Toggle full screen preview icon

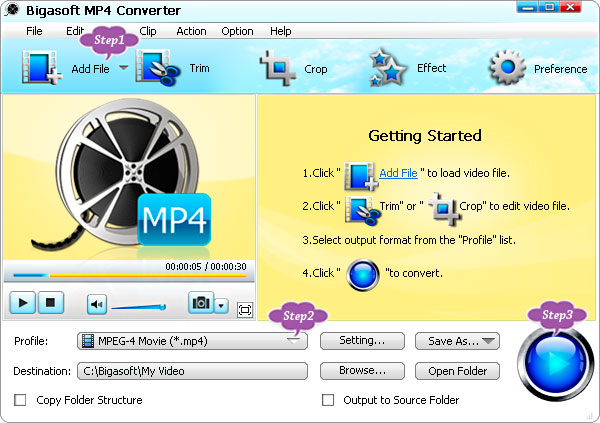[x=245, y=310]
